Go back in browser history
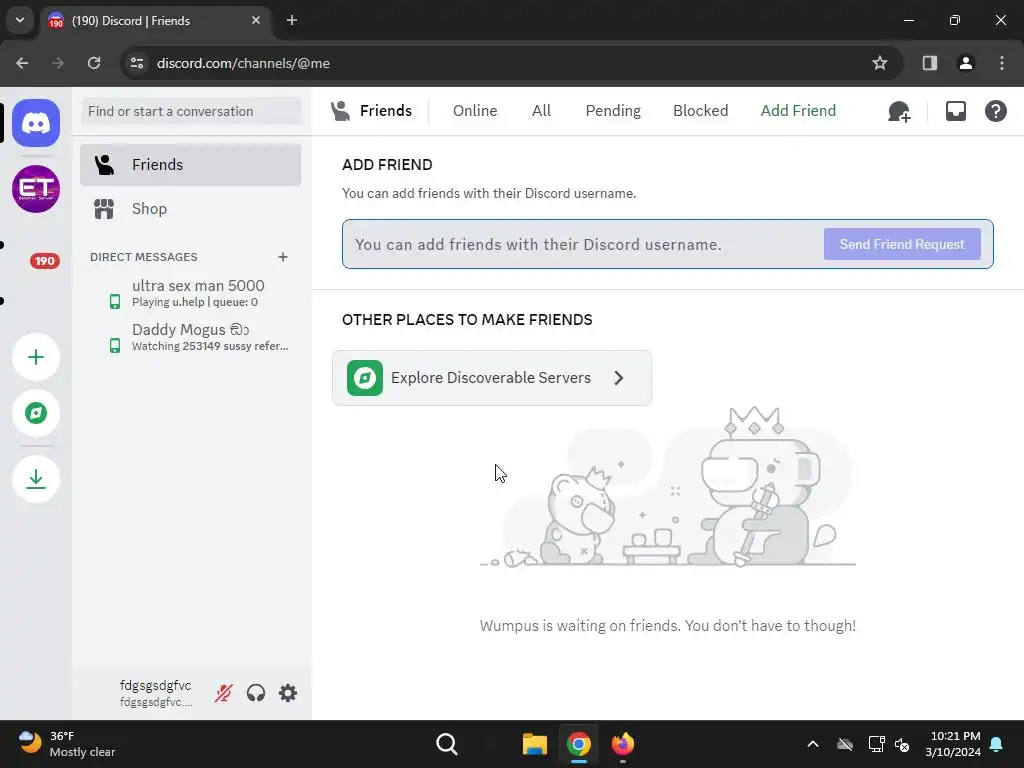 tap(22, 63)
